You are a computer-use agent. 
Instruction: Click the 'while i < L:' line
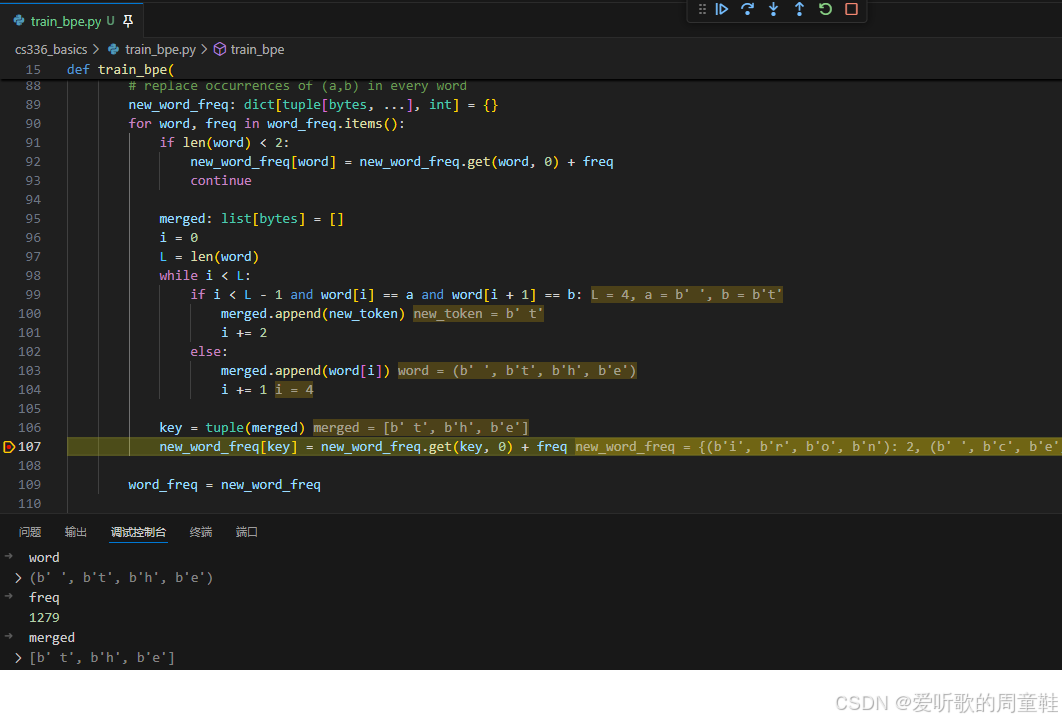click(x=205, y=276)
